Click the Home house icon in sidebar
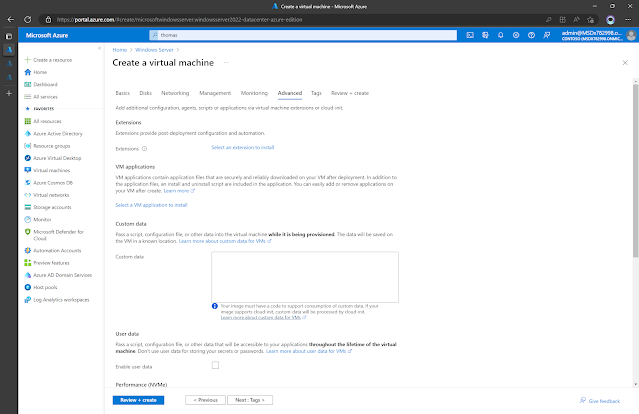 27,72
